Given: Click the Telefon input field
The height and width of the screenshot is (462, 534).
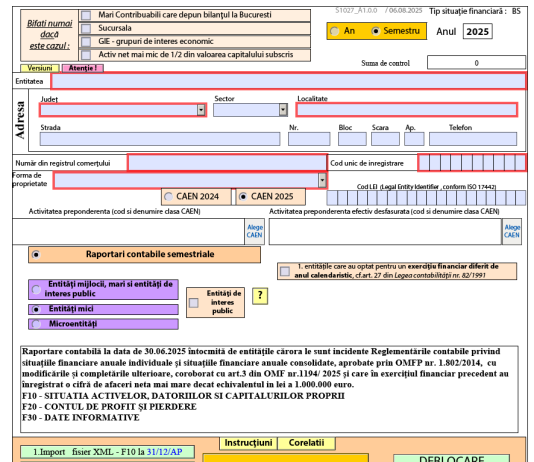Looking at the screenshot, I should point(473,139).
